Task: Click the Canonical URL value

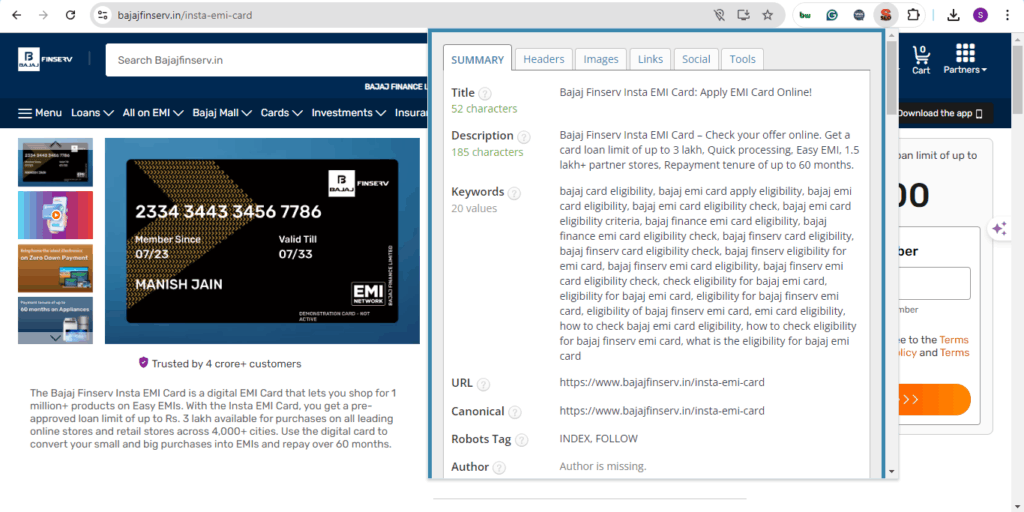Action: (x=662, y=411)
